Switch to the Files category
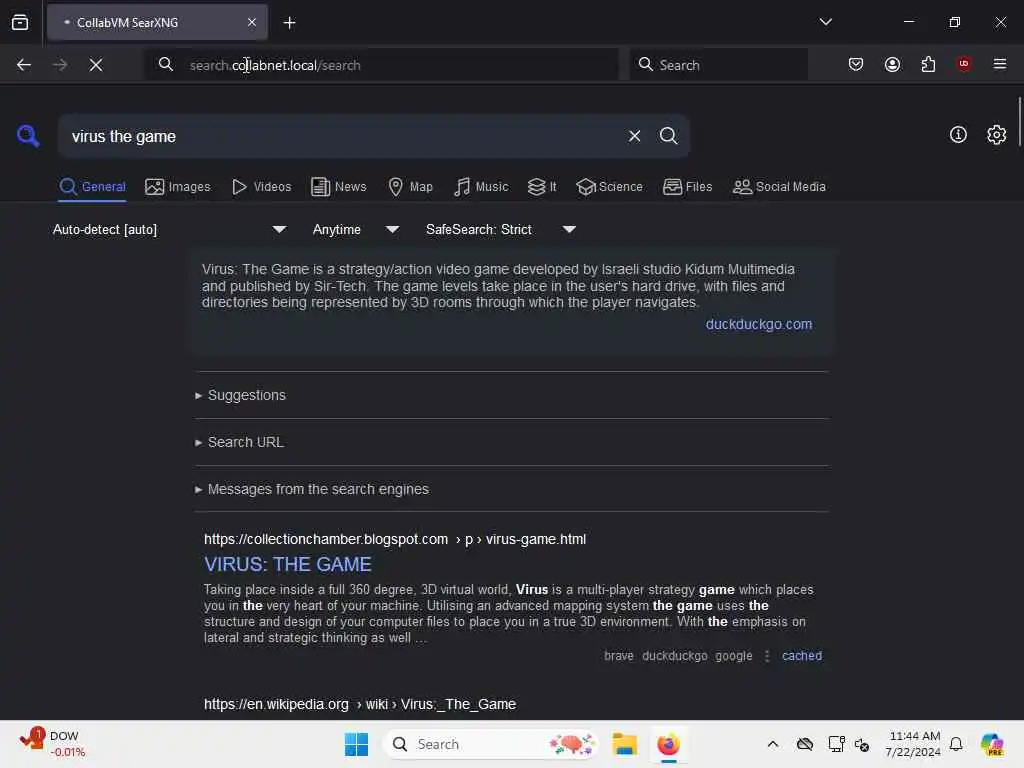 (x=687, y=187)
